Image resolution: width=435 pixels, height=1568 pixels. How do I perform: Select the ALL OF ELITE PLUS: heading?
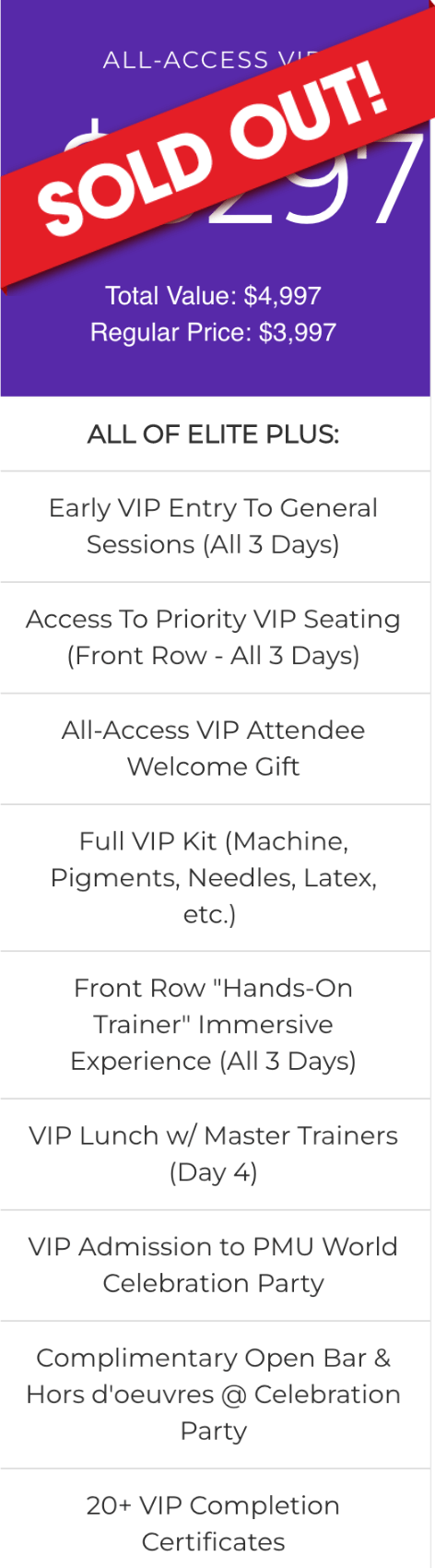[x=213, y=434]
